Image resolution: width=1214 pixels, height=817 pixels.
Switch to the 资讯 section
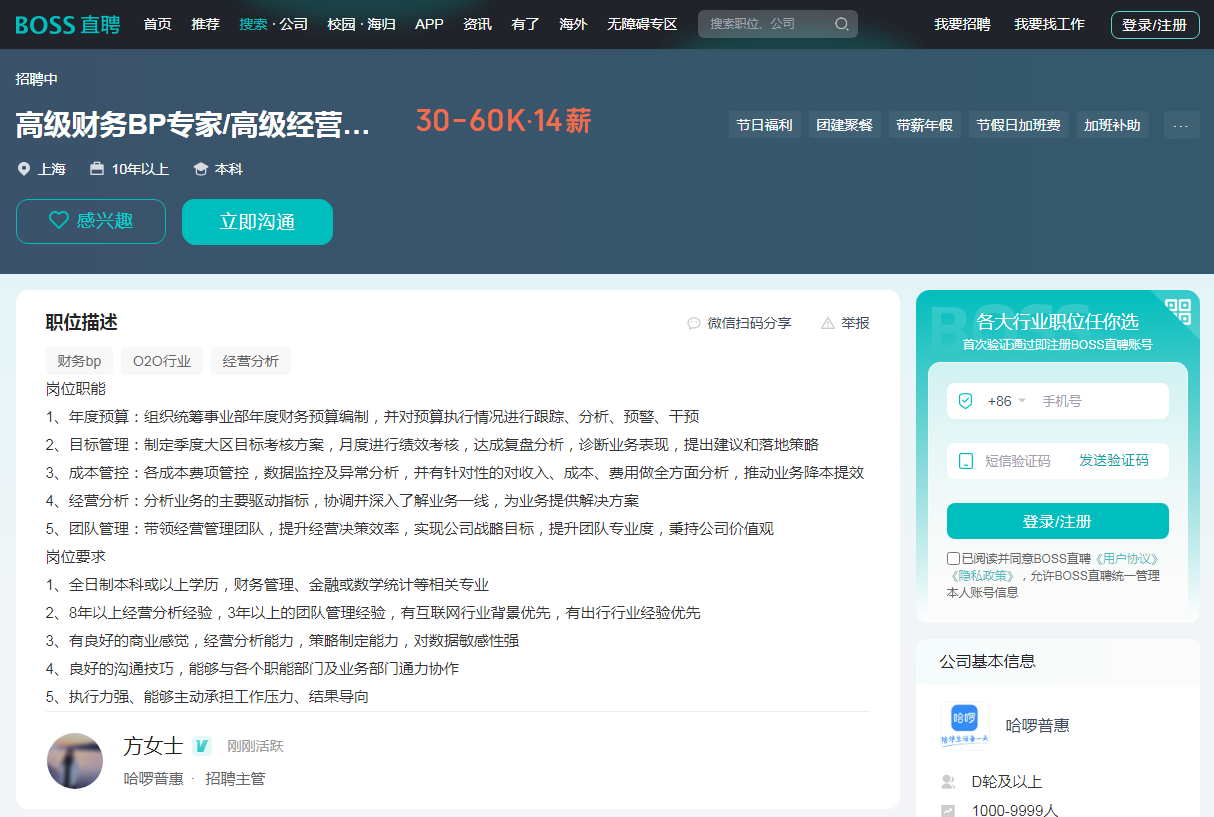[x=477, y=24]
